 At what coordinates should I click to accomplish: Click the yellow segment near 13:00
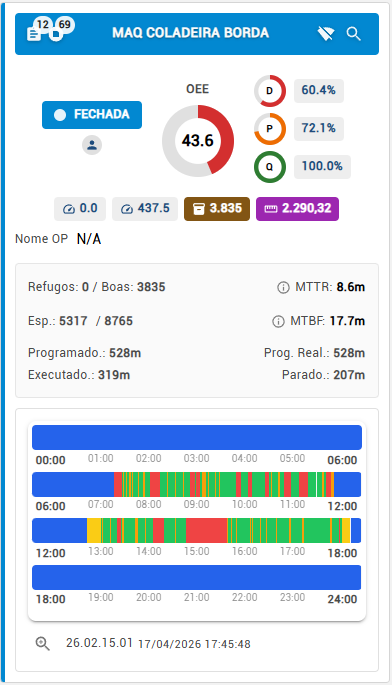tap(94, 530)
